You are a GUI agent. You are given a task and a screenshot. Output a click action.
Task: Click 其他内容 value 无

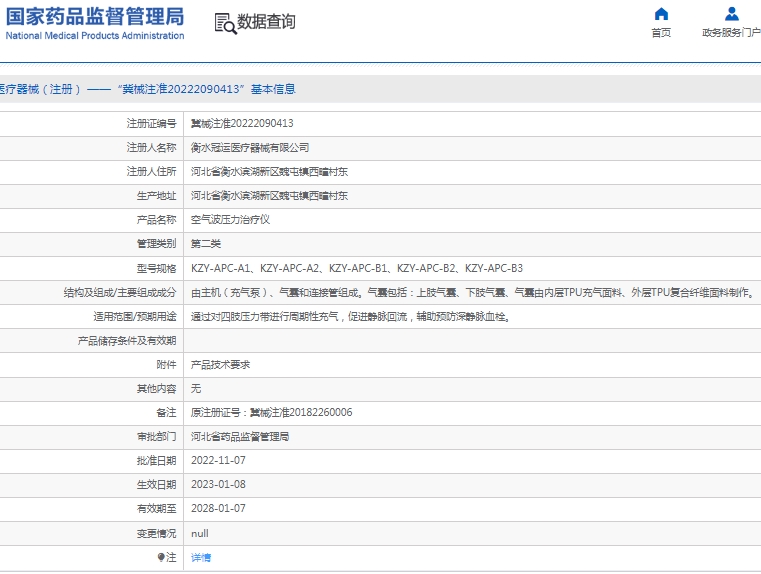pos(196,388)
